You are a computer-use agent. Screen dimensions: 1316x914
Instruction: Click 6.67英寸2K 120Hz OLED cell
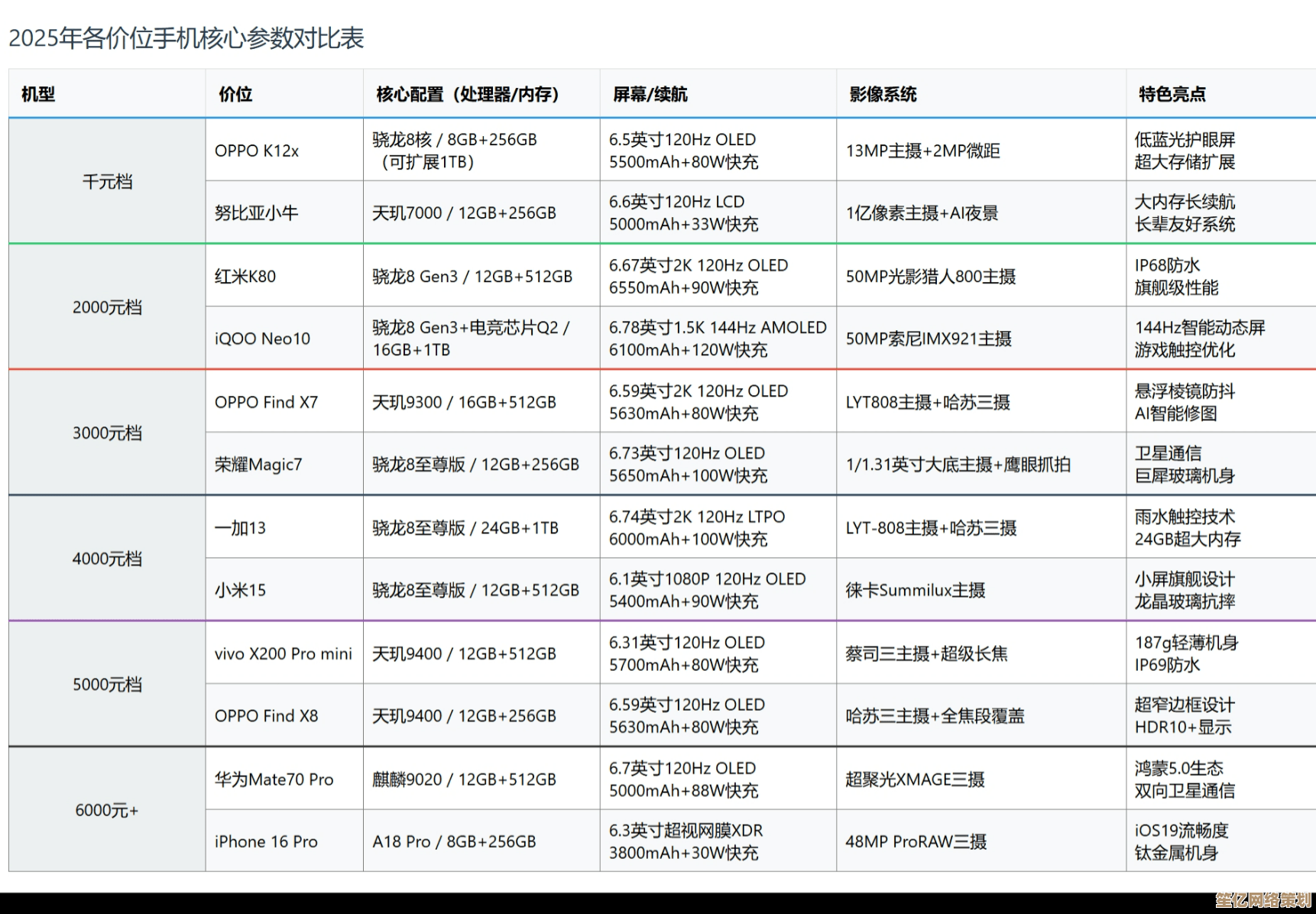tap(718, 275)
